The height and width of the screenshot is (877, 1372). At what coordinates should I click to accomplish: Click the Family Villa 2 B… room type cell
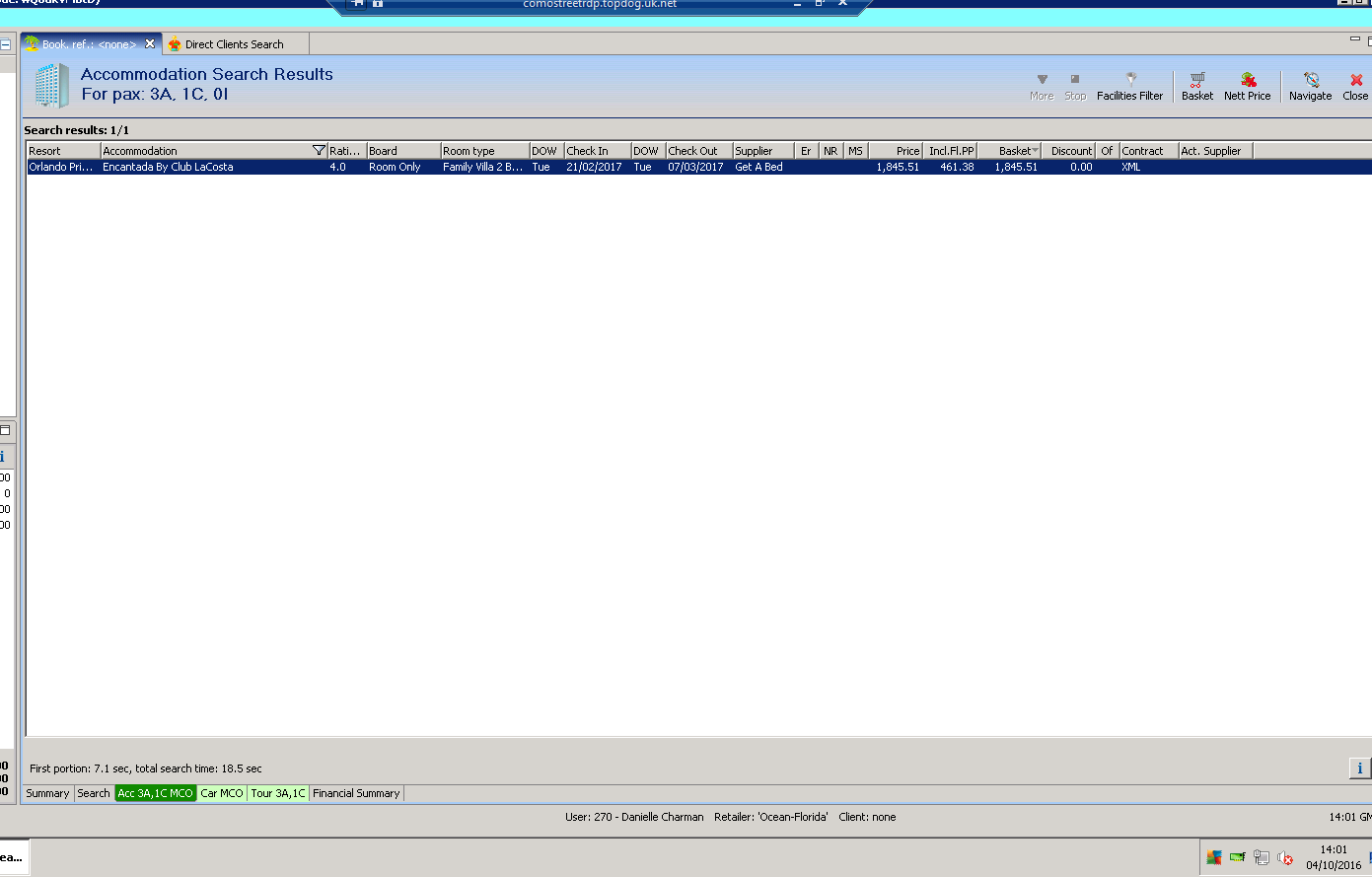coord(483,167)
